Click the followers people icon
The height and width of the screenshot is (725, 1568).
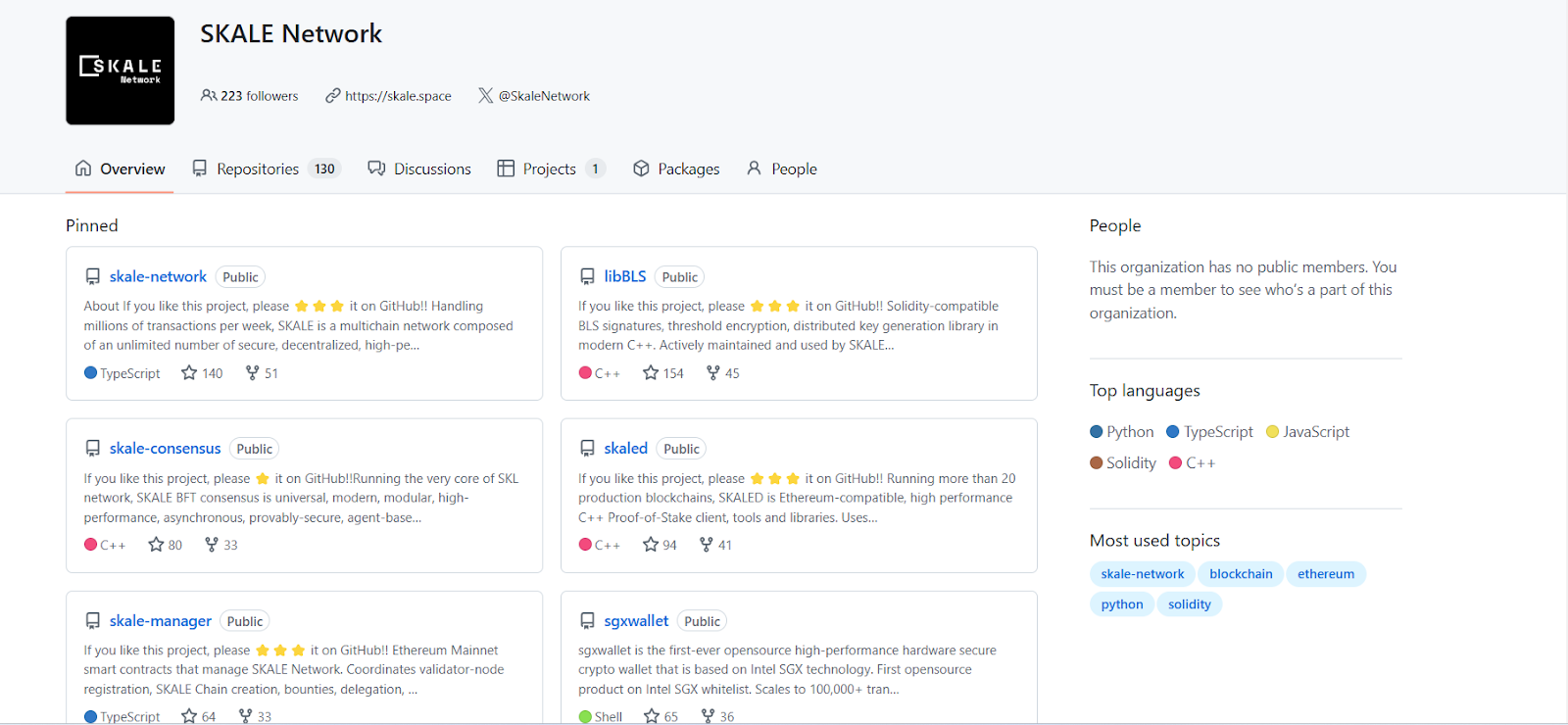[x=208, y=96]
